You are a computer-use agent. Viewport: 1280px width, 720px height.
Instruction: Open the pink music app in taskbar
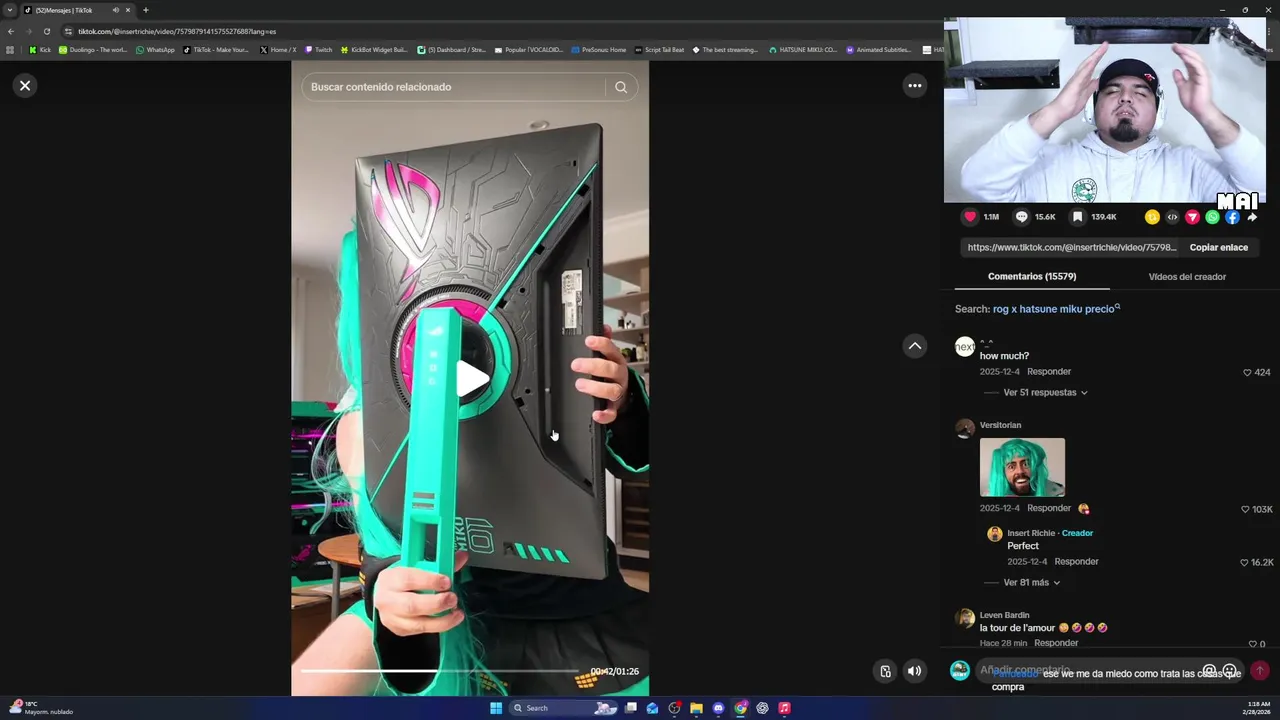pos(784,708)
